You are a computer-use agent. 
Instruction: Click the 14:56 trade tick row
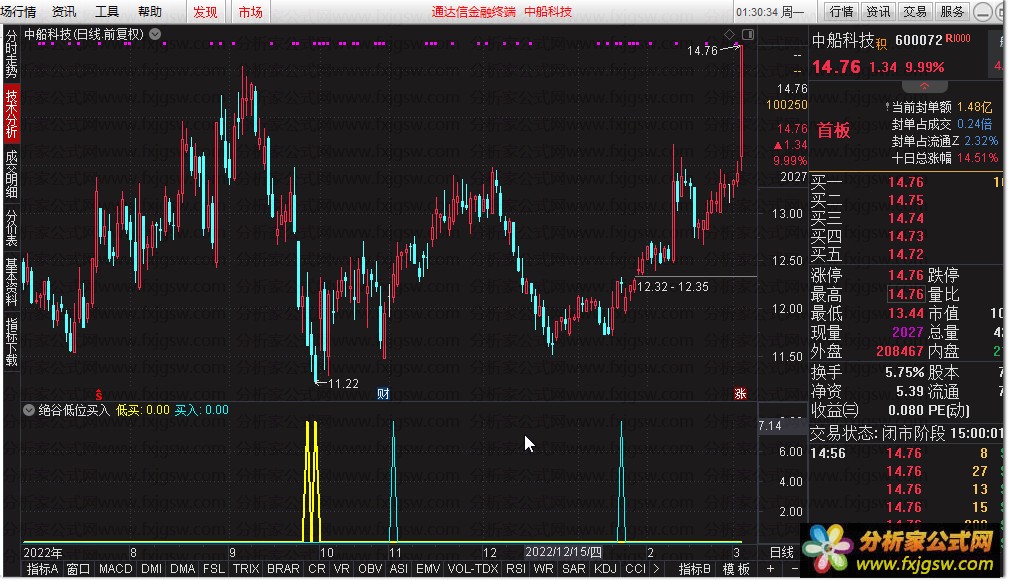(x=906, y=453)
